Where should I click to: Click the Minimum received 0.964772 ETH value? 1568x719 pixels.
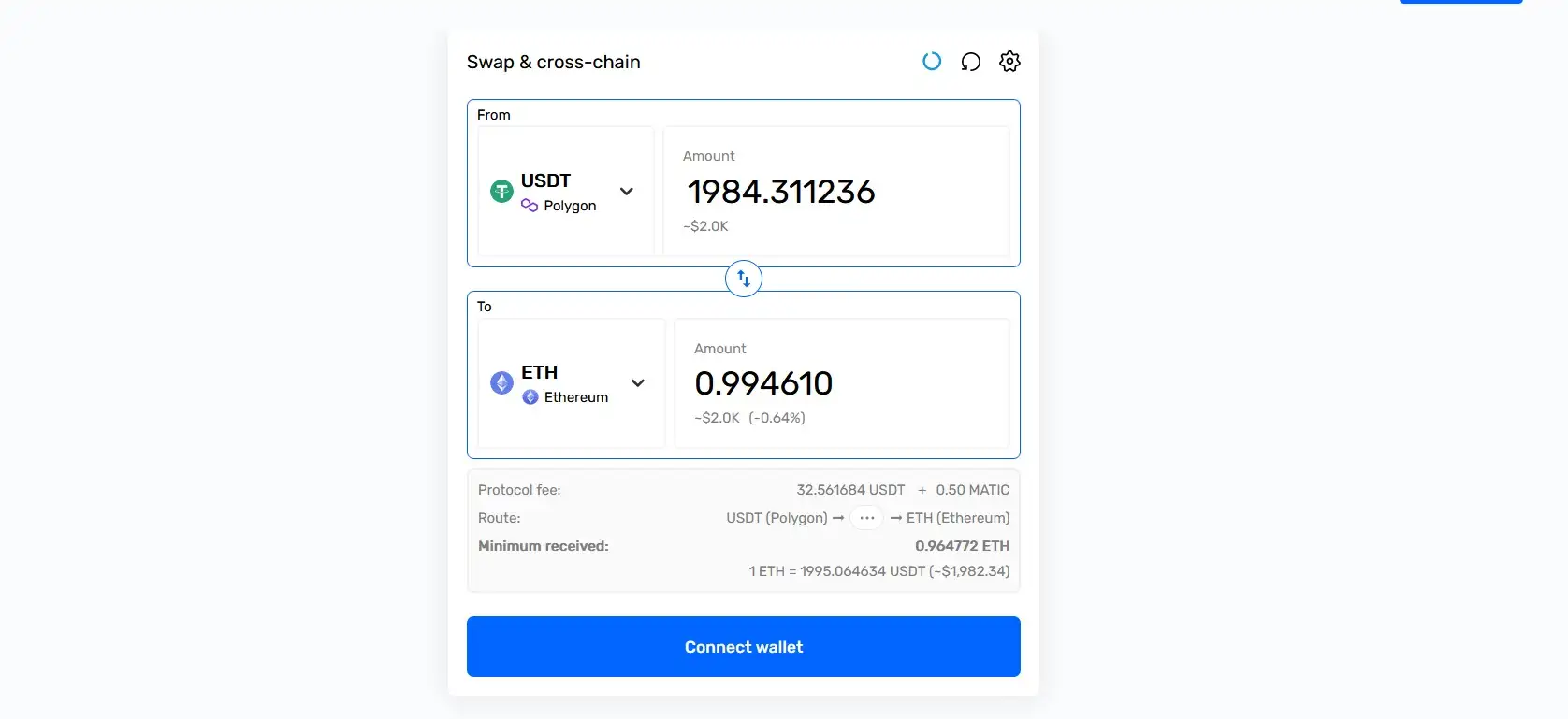[x=962, y=546]
